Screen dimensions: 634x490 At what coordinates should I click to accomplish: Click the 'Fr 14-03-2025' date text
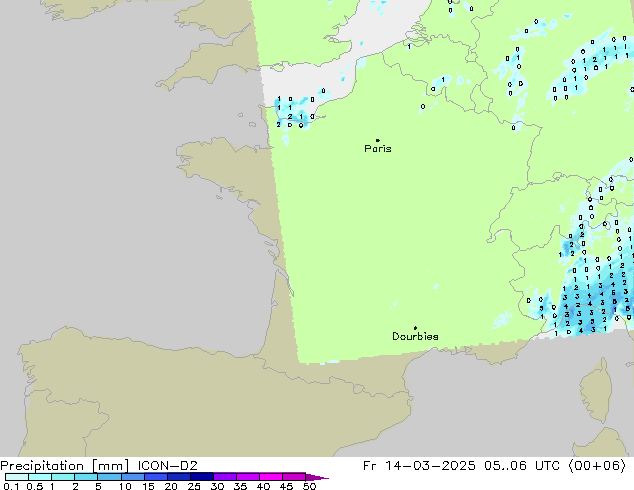[419, 466]
